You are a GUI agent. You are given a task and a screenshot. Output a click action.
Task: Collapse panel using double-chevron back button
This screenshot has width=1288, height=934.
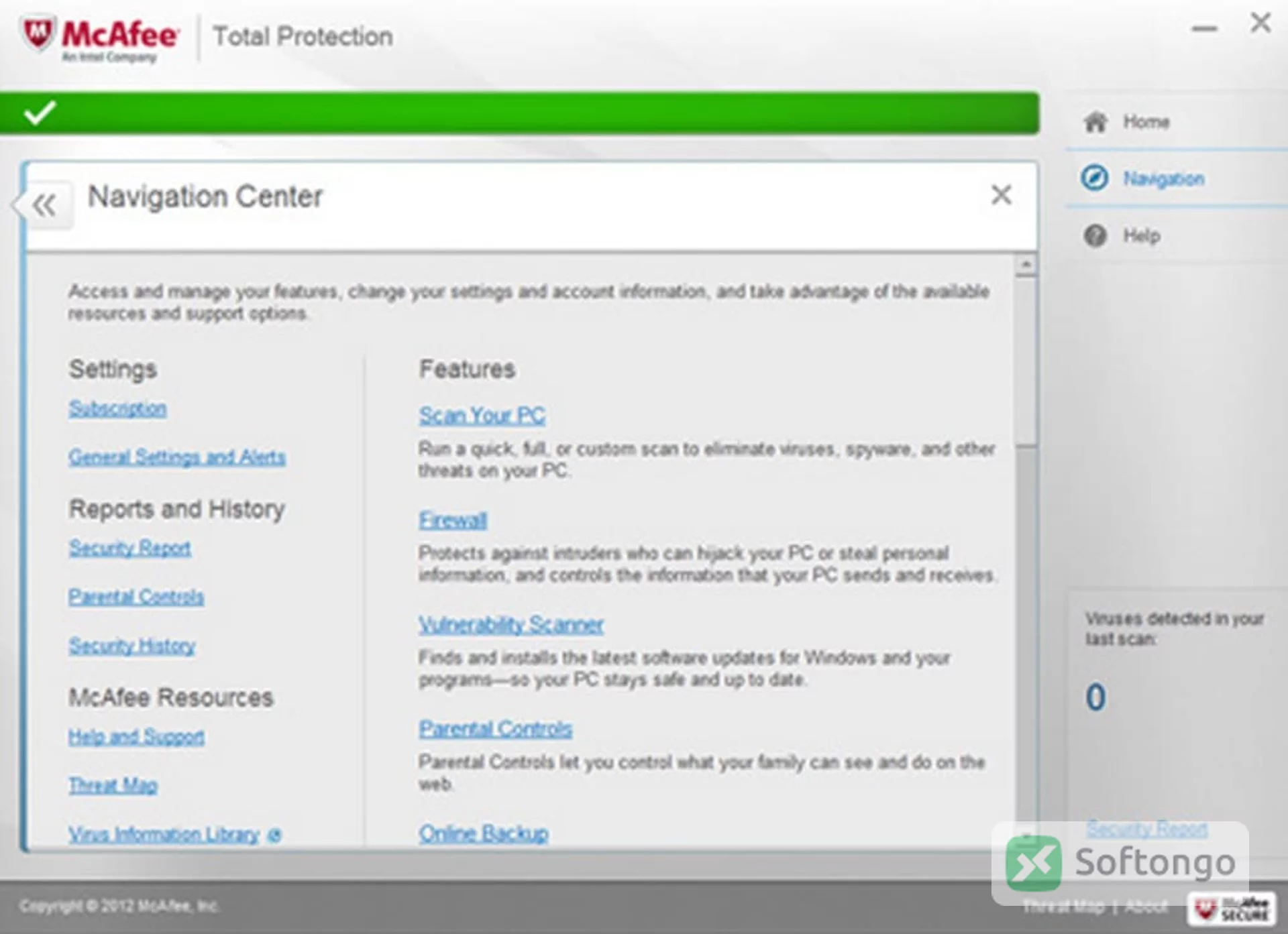[x=45, y=205]
